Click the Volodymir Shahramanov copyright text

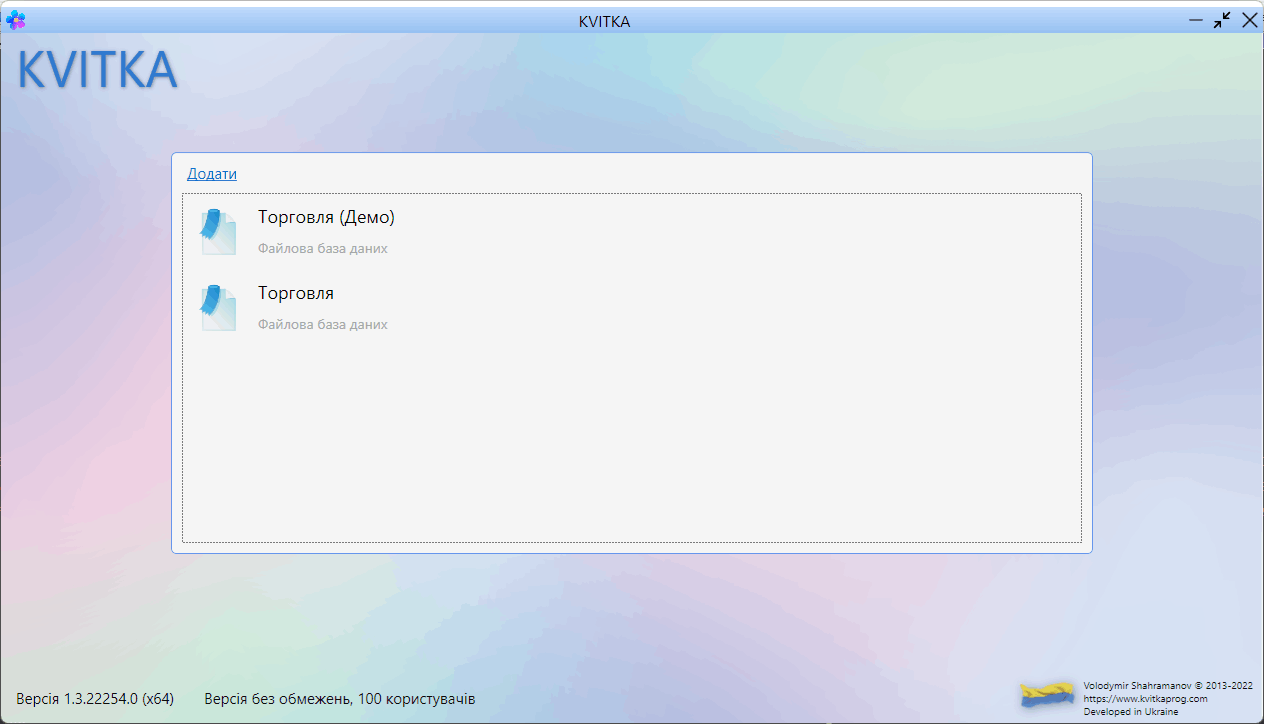tap(1168, 686)
